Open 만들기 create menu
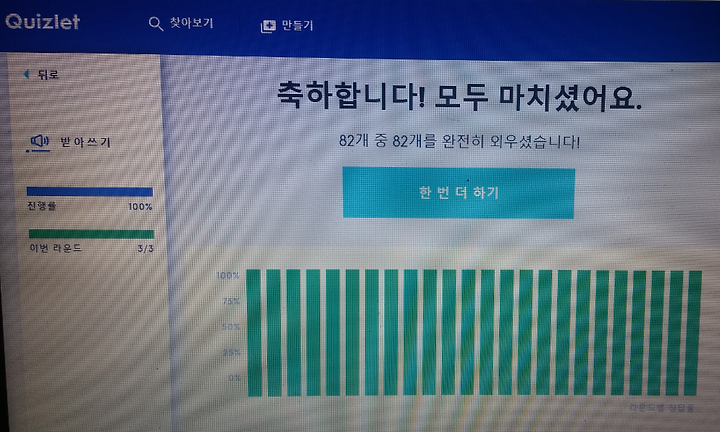This screenshot has width=720, height=432. point(297,25)
